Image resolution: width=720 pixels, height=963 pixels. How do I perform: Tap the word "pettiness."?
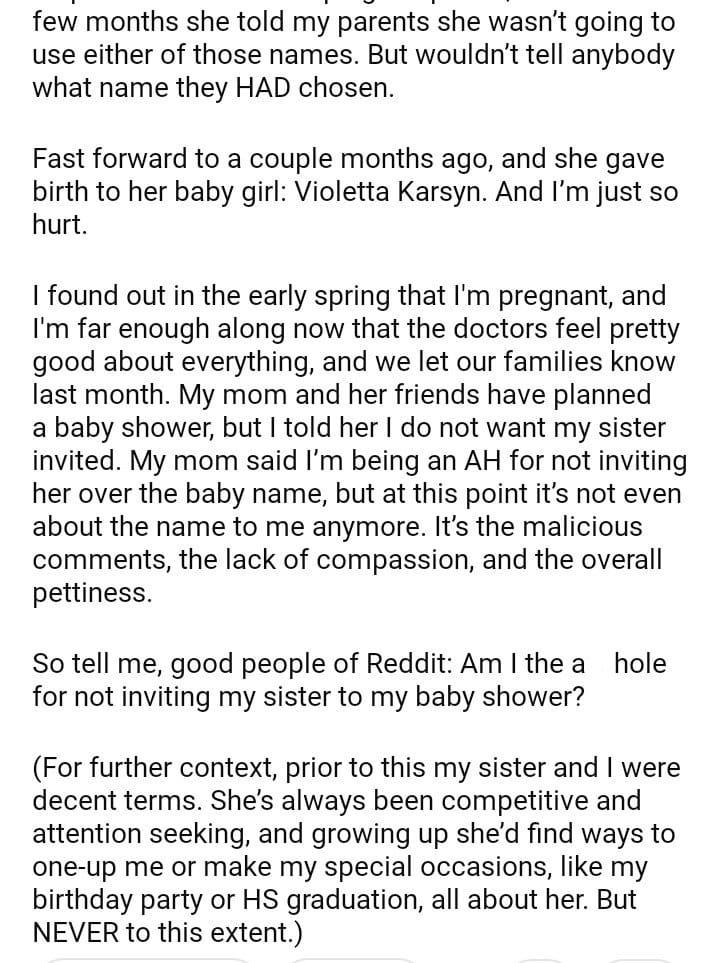click(x=92, y=593)
